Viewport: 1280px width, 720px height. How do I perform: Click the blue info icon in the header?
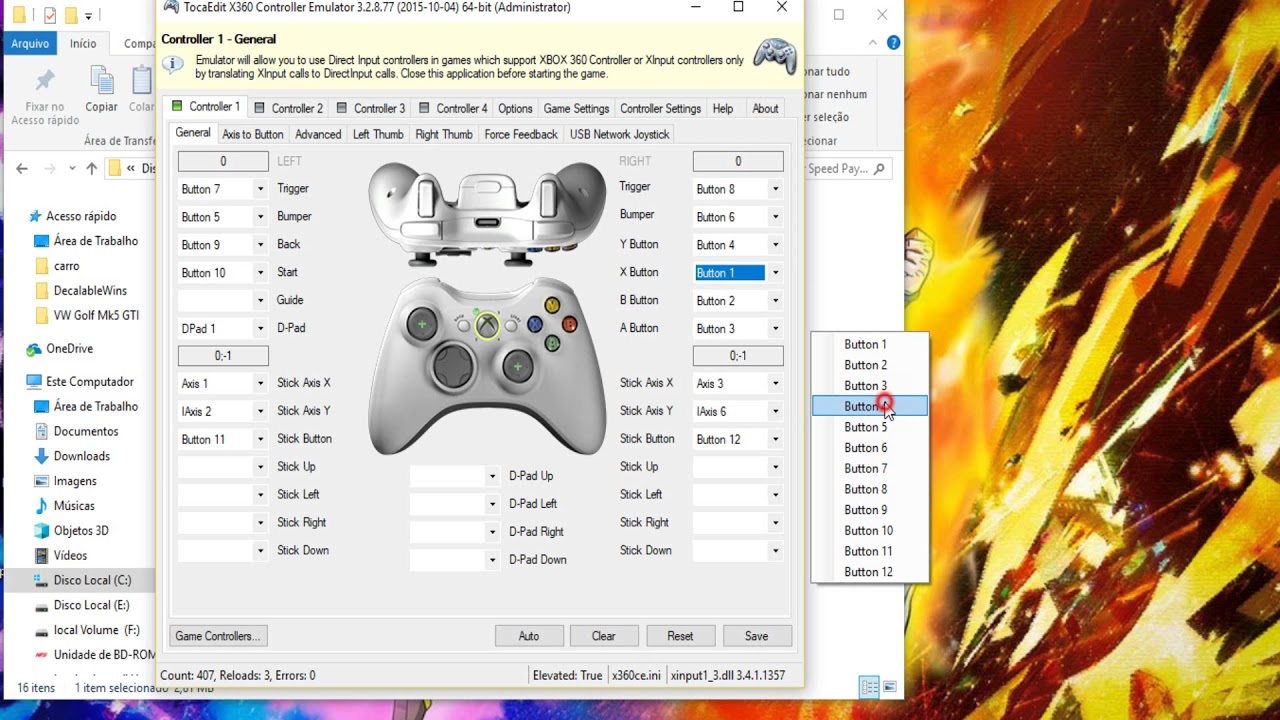173,64
